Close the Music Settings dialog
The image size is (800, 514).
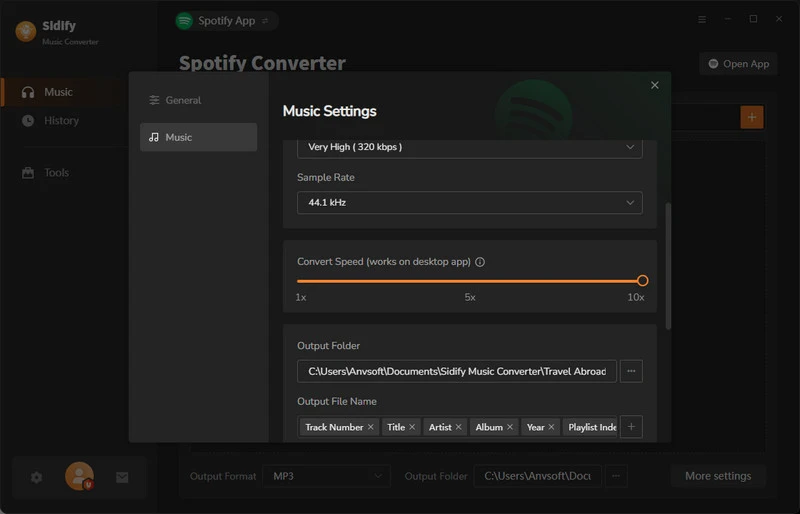(655, 85)
